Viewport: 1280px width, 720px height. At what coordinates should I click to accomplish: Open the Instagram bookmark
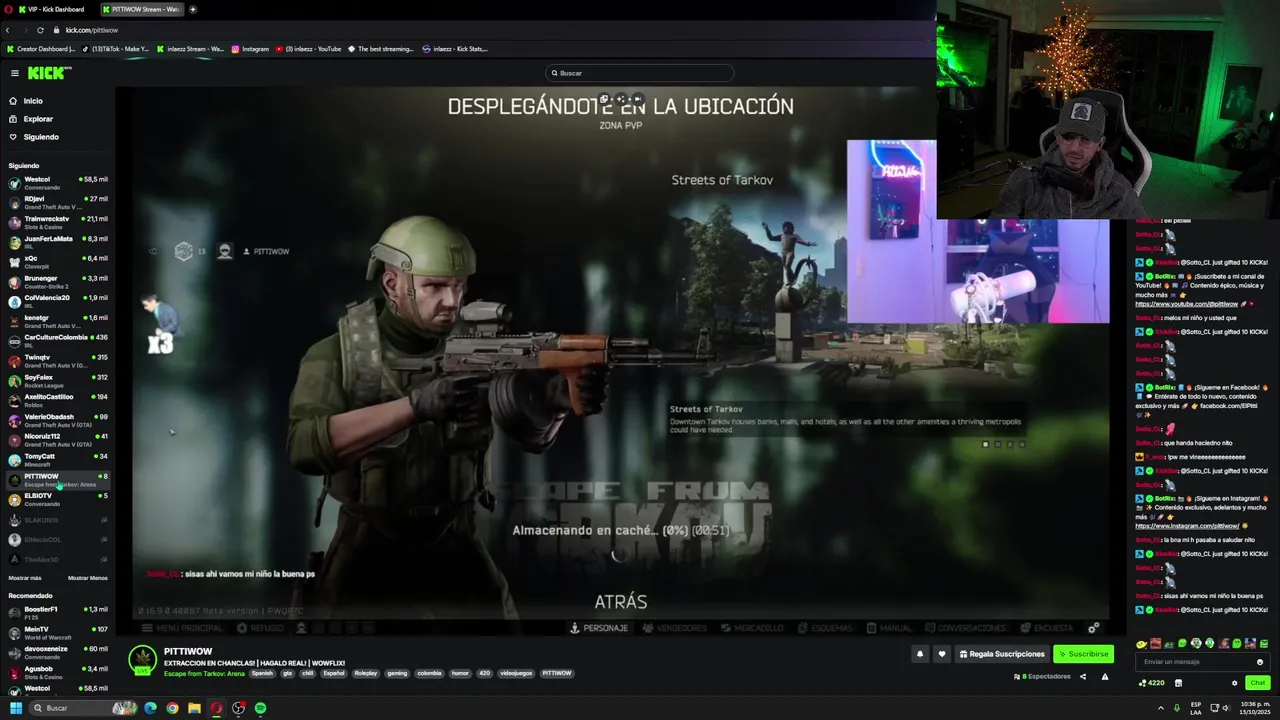(x=250, y=48)
